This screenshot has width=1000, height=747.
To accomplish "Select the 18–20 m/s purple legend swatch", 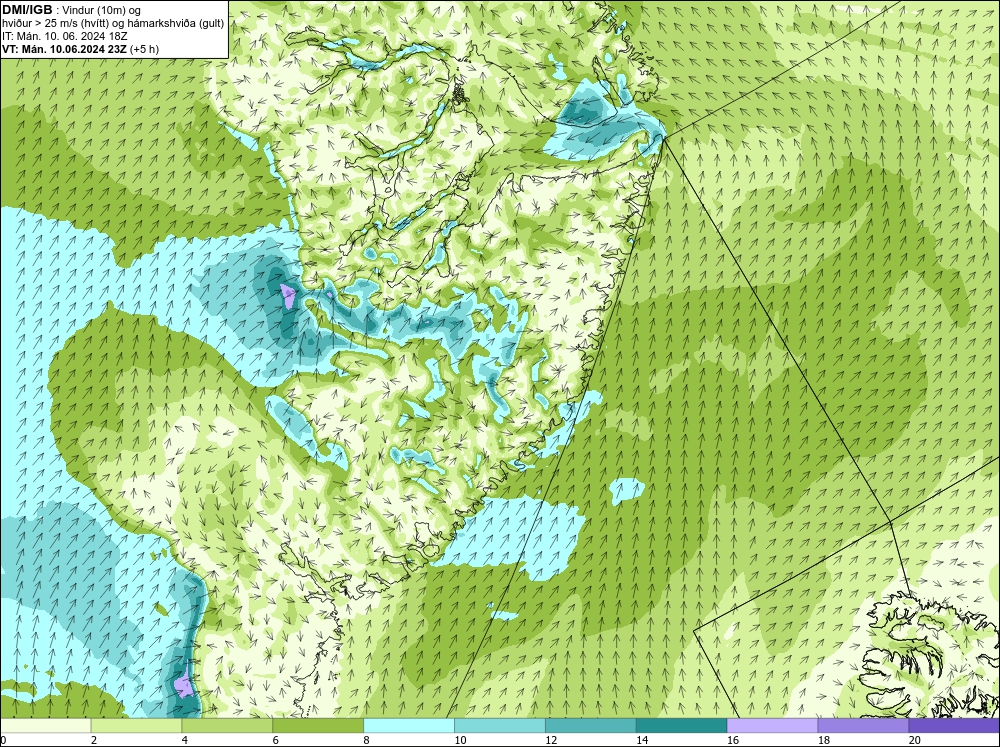I will pos(864,725).
